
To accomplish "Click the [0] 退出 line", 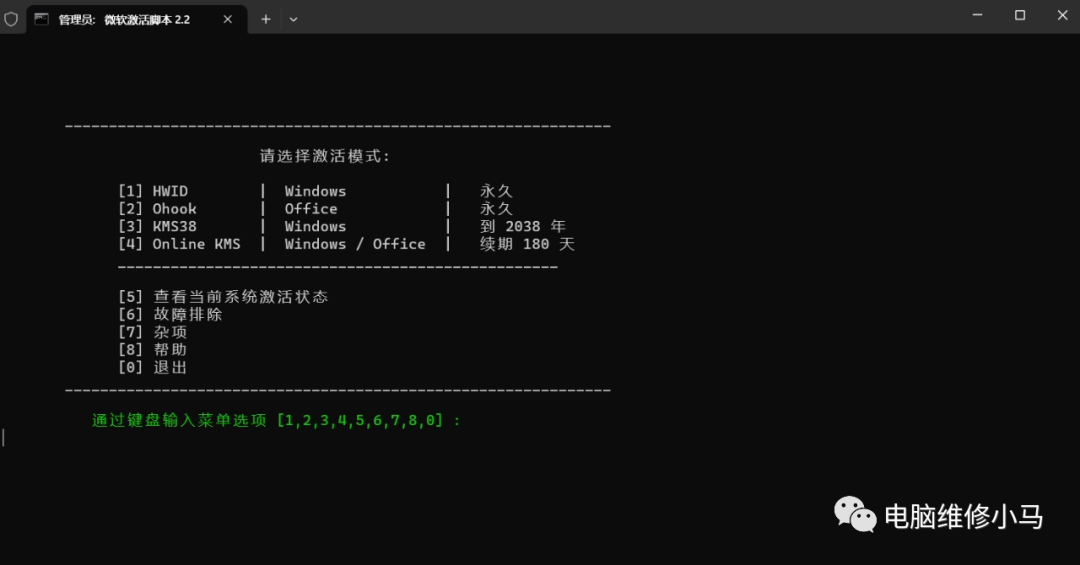I will [153, 367].
